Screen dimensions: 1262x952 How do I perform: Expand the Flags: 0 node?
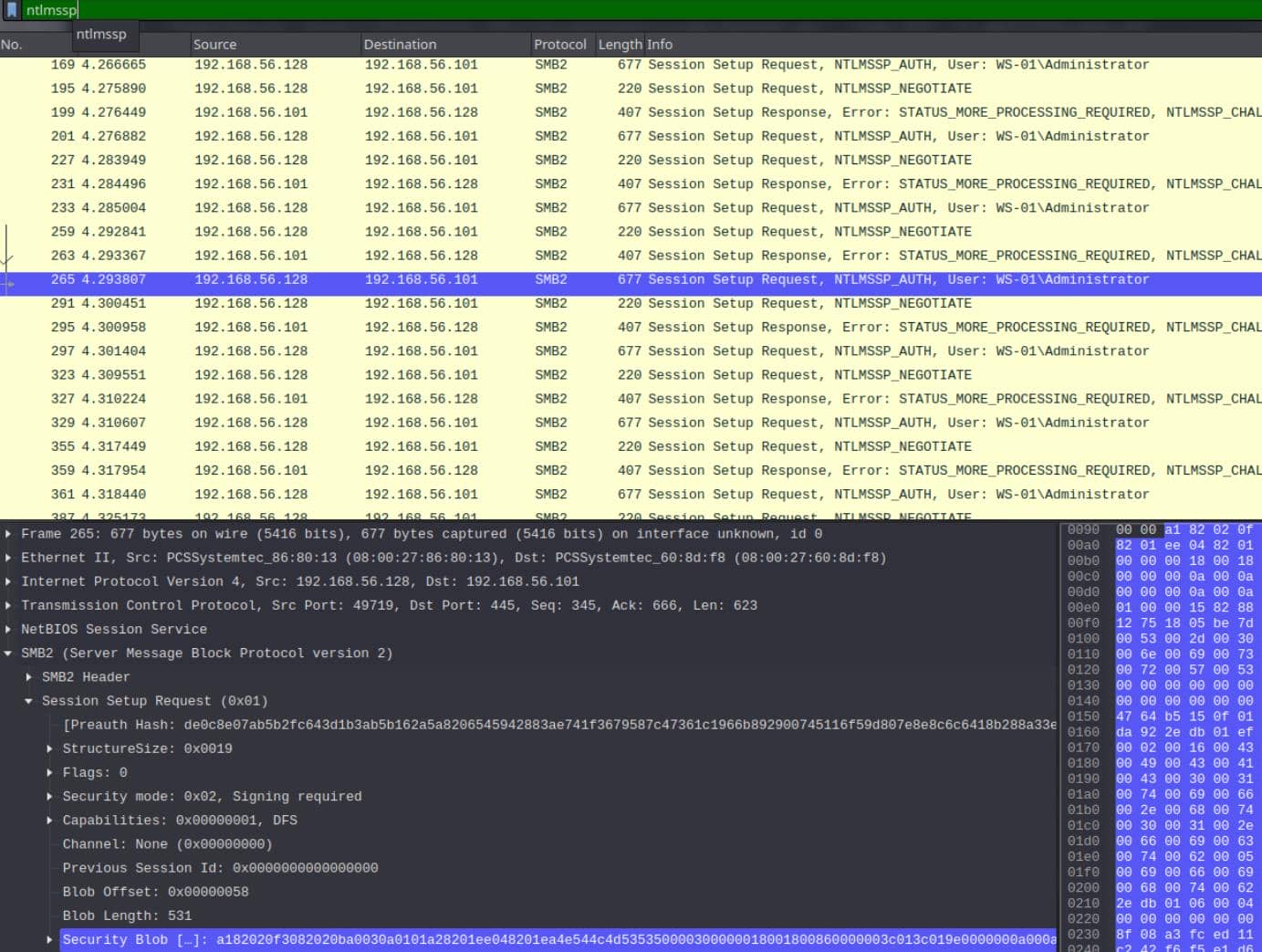(49, 772)
